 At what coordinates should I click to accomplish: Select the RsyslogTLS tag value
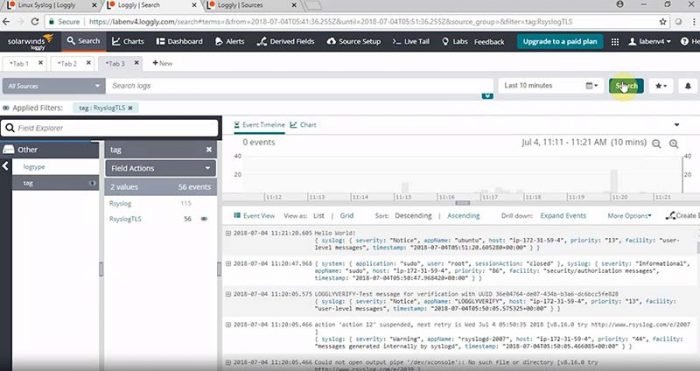(125, 219)
